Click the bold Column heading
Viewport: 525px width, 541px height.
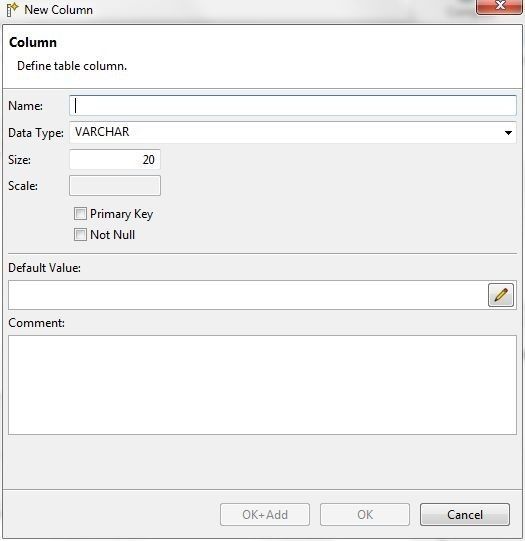pos(33,42)
